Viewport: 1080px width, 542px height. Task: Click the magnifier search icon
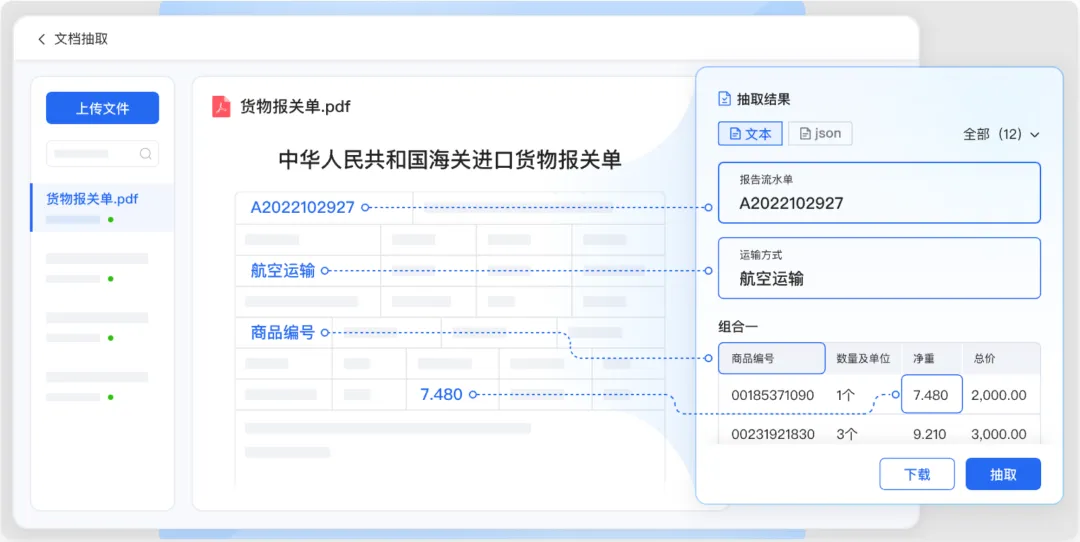(x=145, y=154)
